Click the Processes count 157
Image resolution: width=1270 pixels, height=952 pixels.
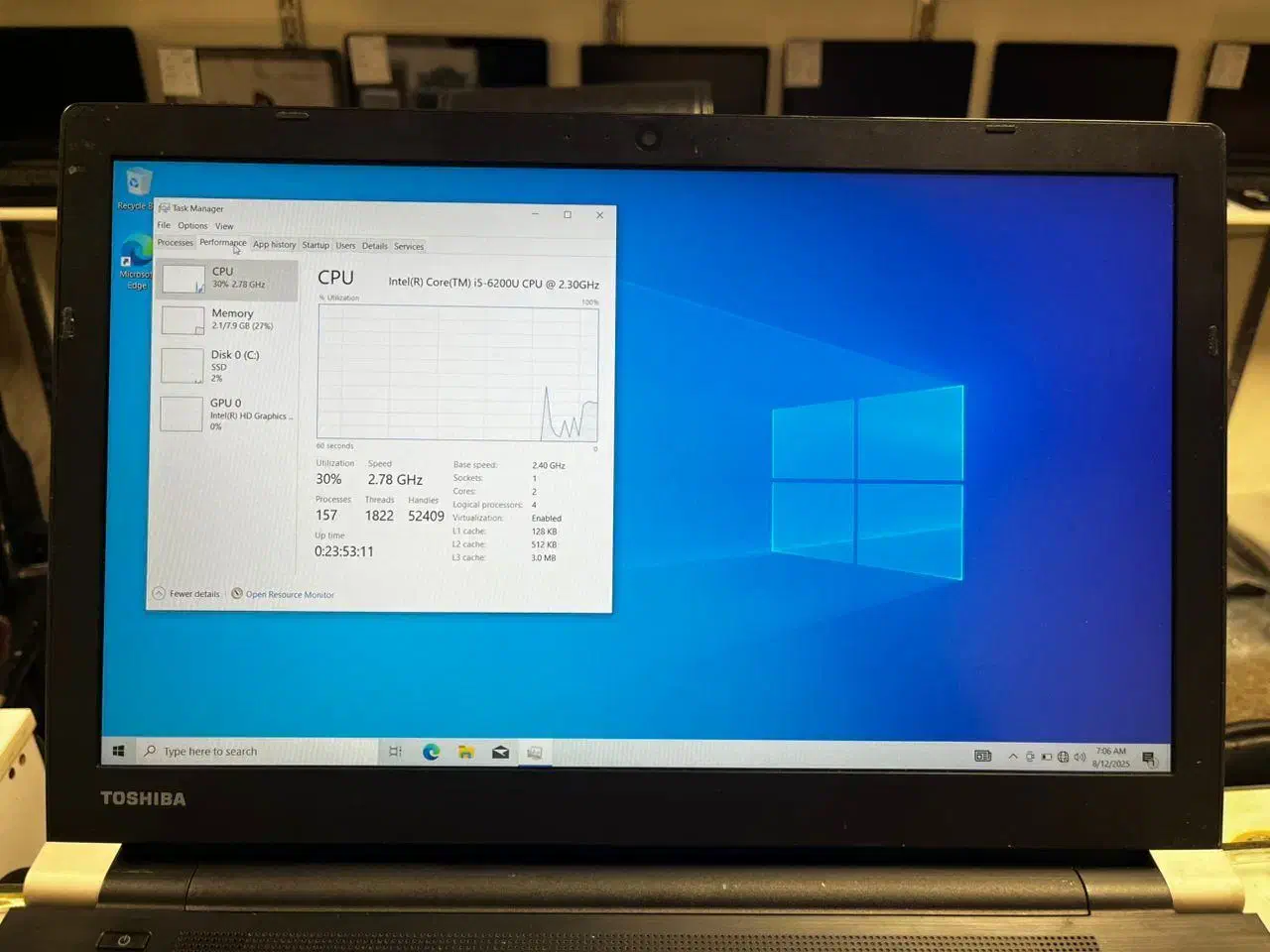coord(326,515)
